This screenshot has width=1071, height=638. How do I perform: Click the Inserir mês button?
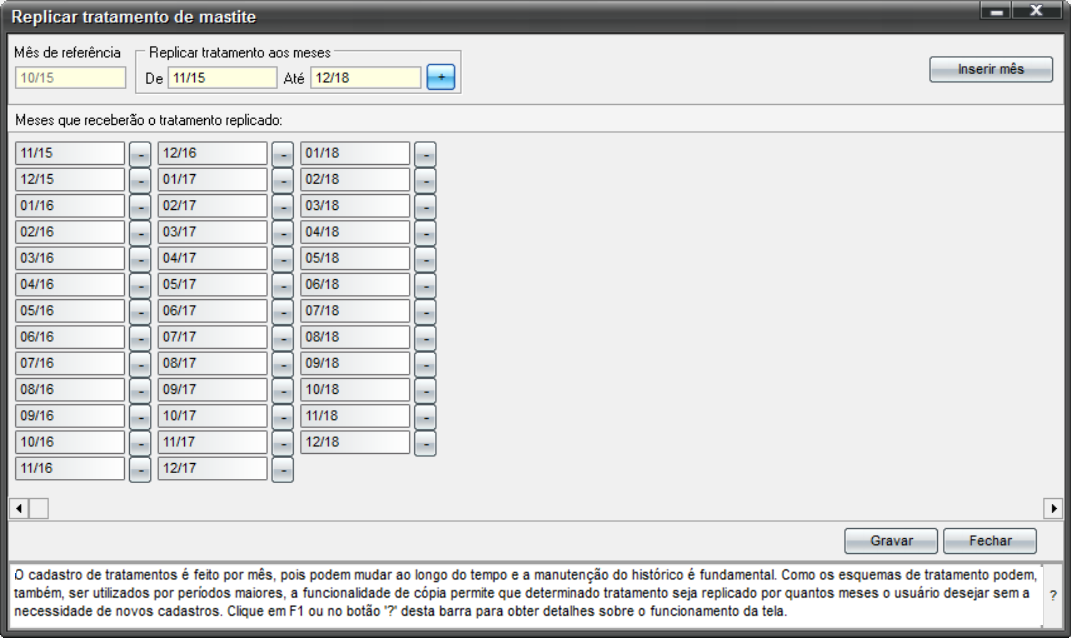pyautogui.click(x=990, y=69)
